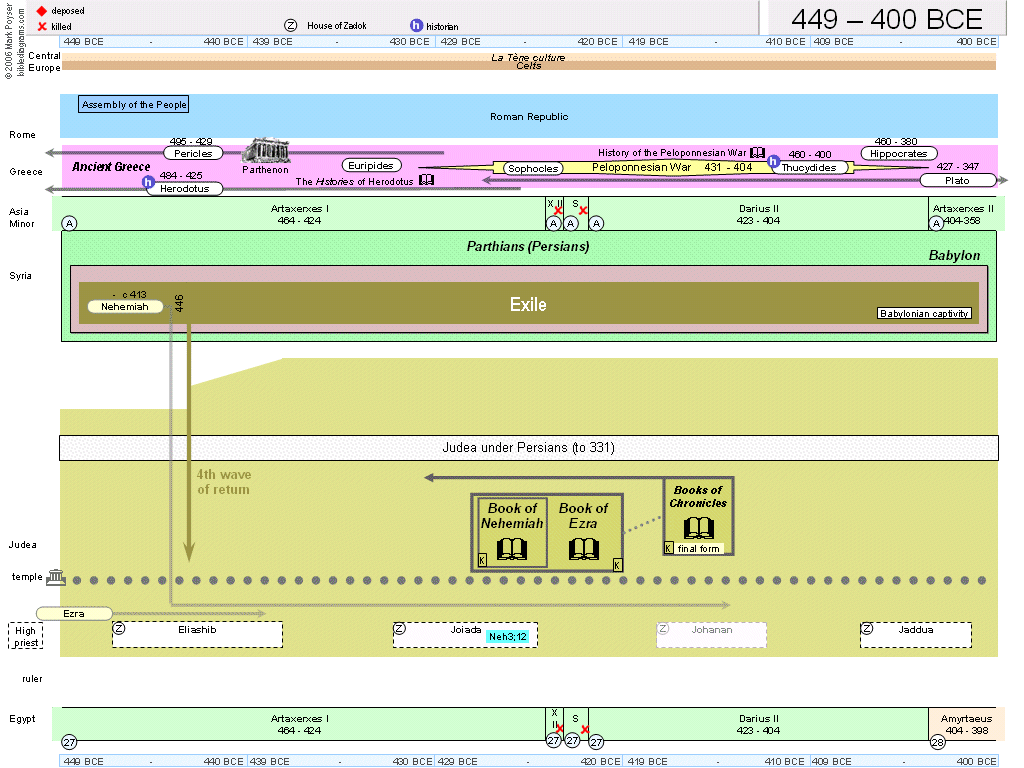This screenshot has width=1024, height=768.
Task: Click the Books of Chronicles book icon
Action: pyautogui.click(x=698, y=528)
